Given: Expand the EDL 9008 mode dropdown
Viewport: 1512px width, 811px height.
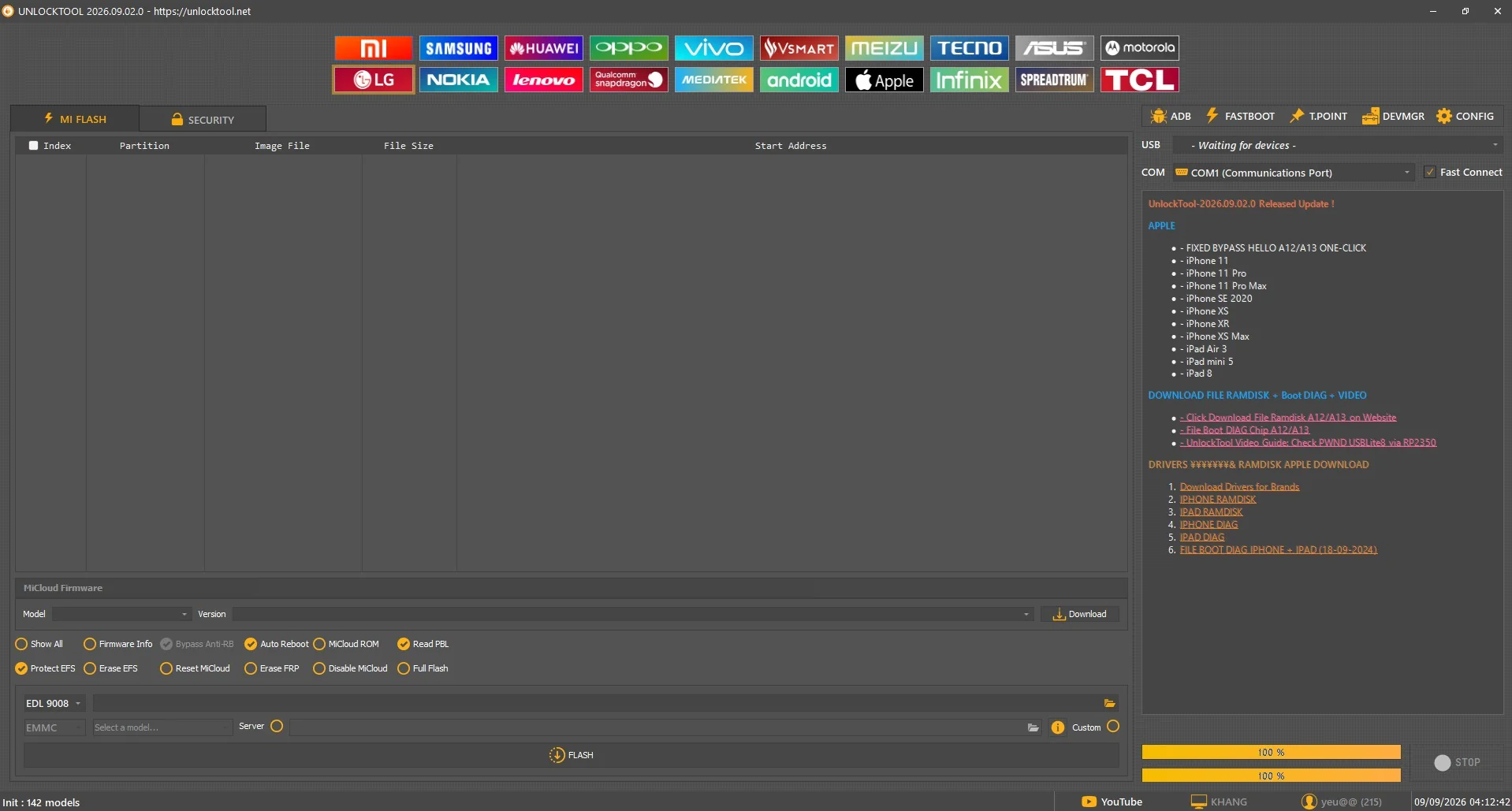Looking at the screenshot, I should [54, 703].
